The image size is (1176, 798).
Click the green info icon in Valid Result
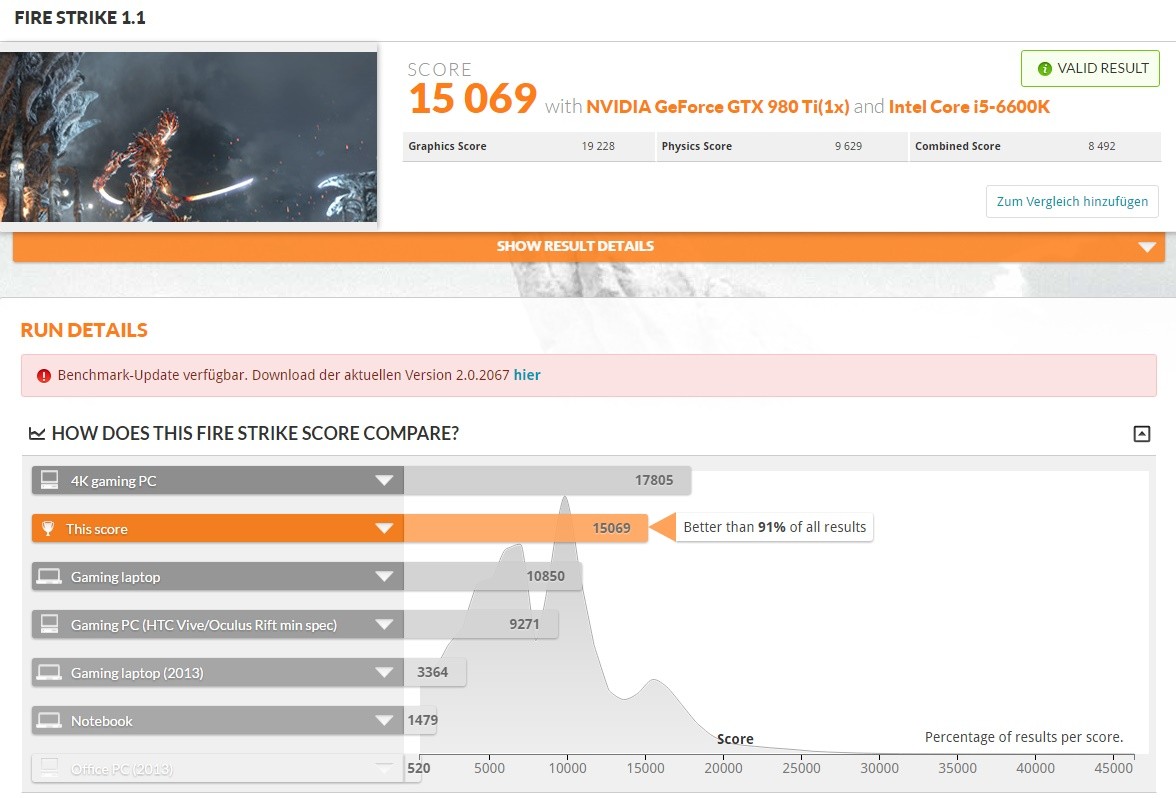click(1044, 69)
